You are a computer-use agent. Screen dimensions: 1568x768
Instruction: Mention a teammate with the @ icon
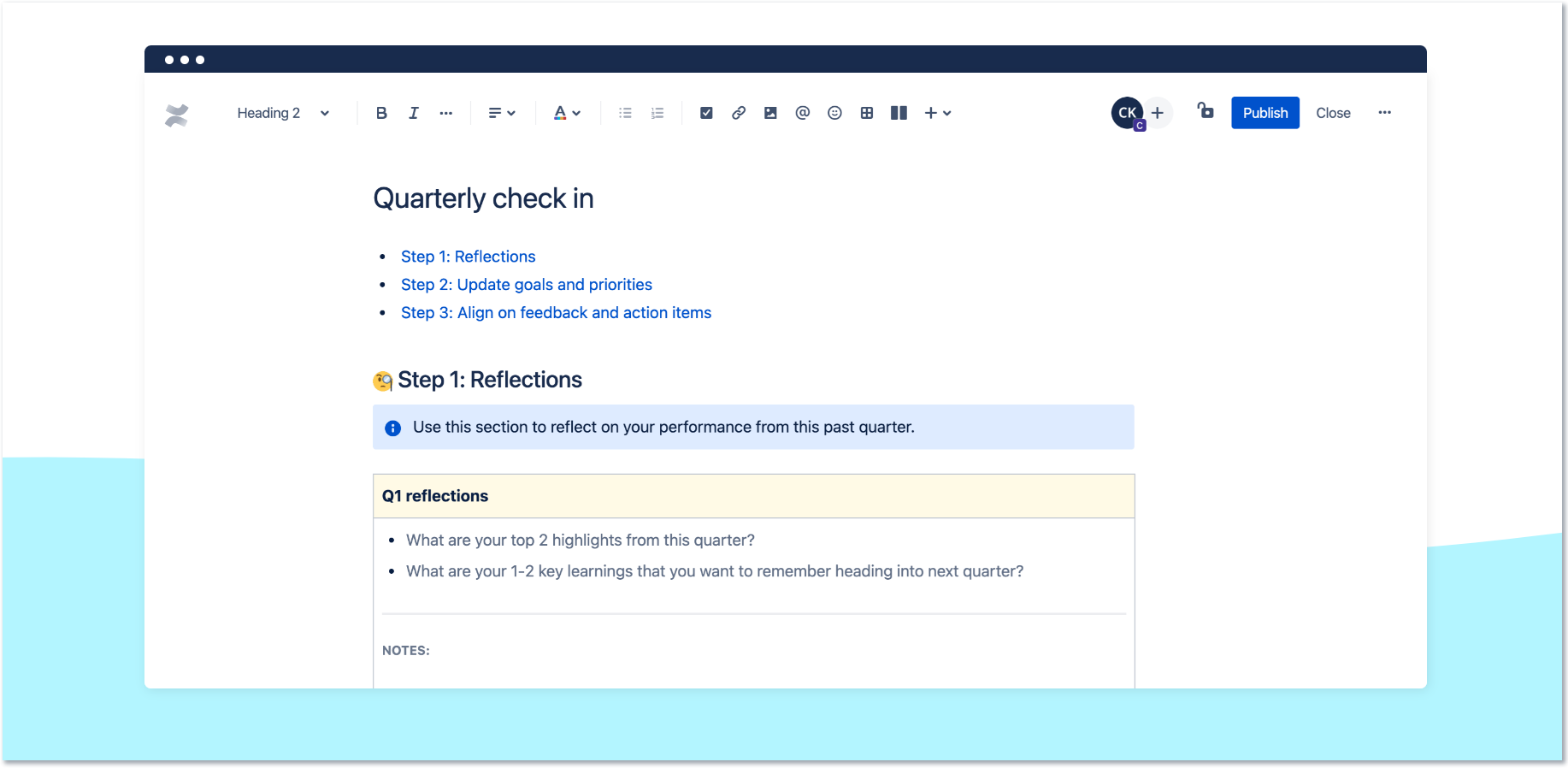pyautogui.click(x=803, y=113)
